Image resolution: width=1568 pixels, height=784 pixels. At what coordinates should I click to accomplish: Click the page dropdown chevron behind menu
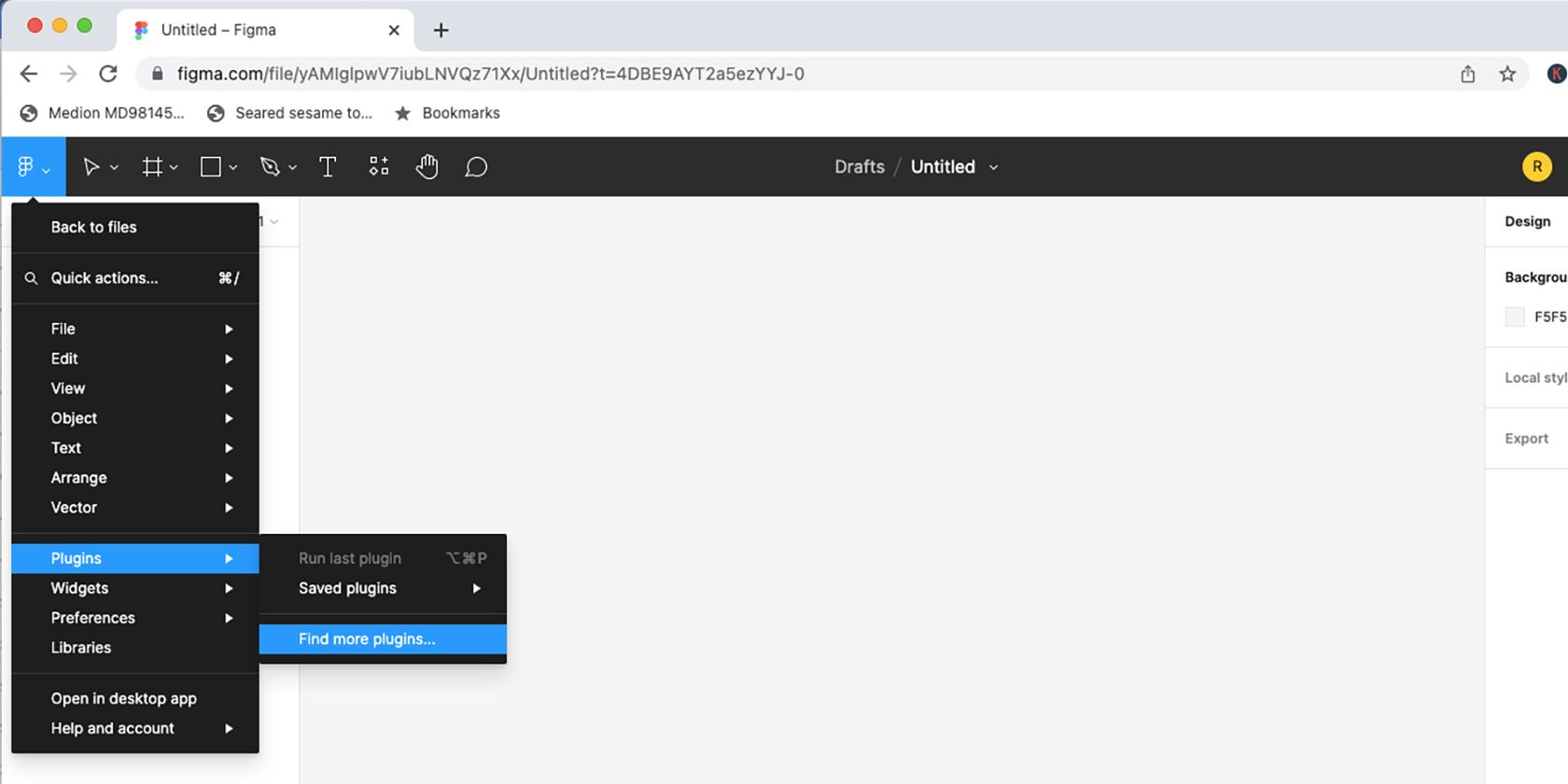click(273, 222)
